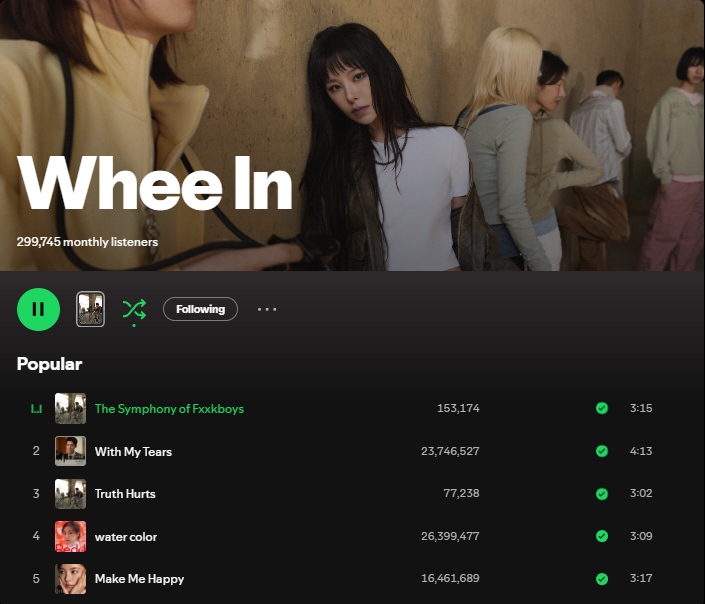Viewport: 705px width, 604px height.
Task: Remove Truth Hurts from liked via checkmark
Action: (602, 493)
